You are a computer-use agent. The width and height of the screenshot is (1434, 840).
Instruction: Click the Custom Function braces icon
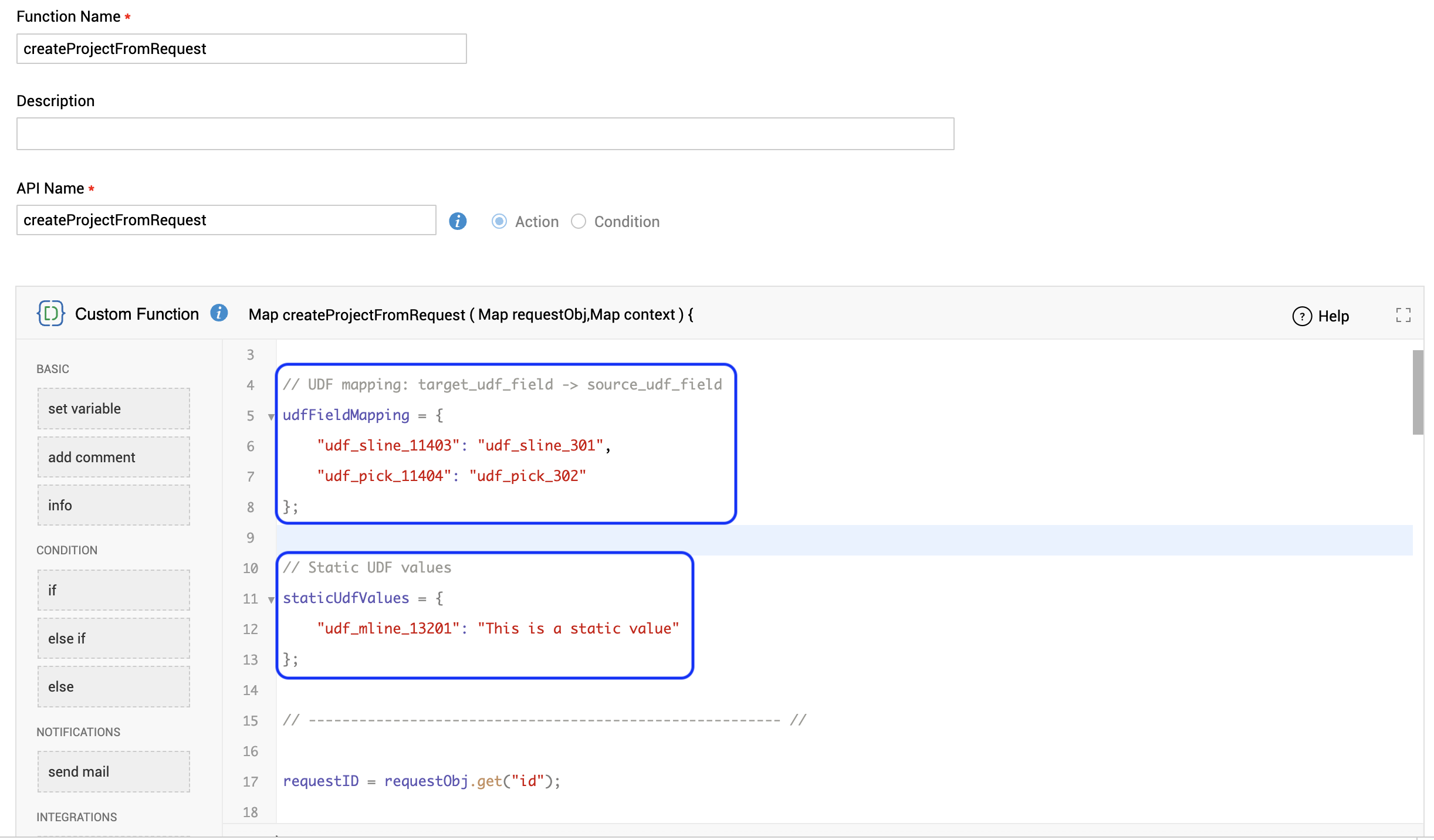tap(51, 313)
